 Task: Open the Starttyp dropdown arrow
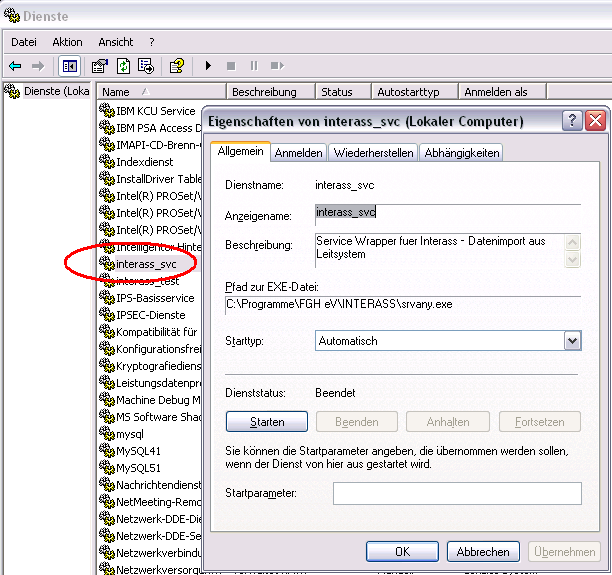(573, 341)
